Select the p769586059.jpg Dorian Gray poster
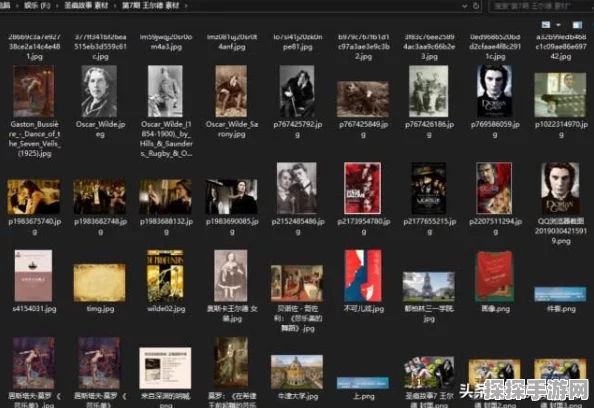The image size is (594, 408). [x=495, y=91]
